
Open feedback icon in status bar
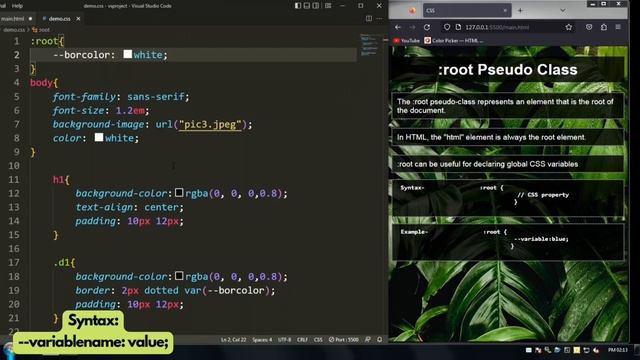click(368, 340)
